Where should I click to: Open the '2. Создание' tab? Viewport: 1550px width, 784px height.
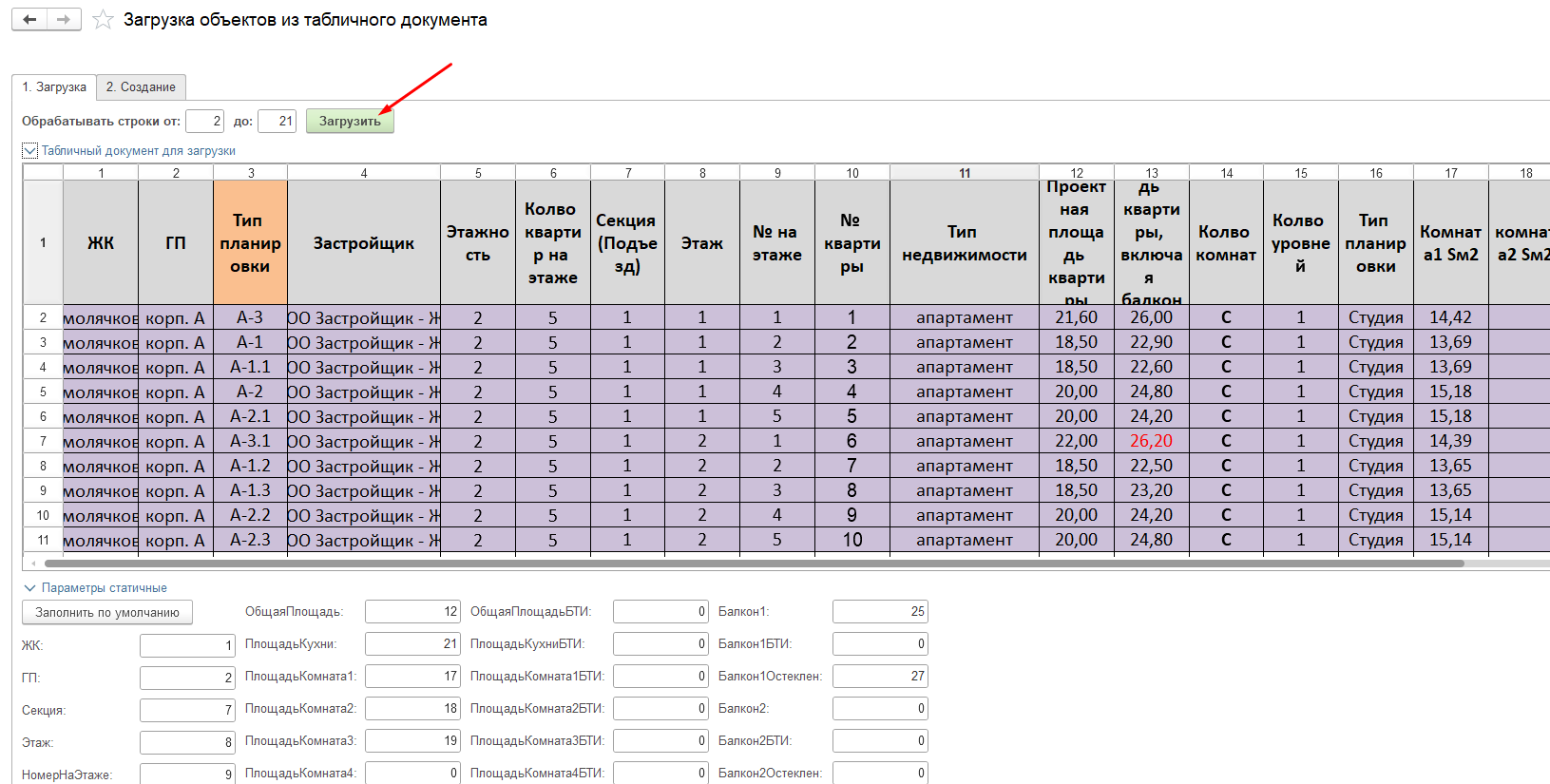click(141, 87)
